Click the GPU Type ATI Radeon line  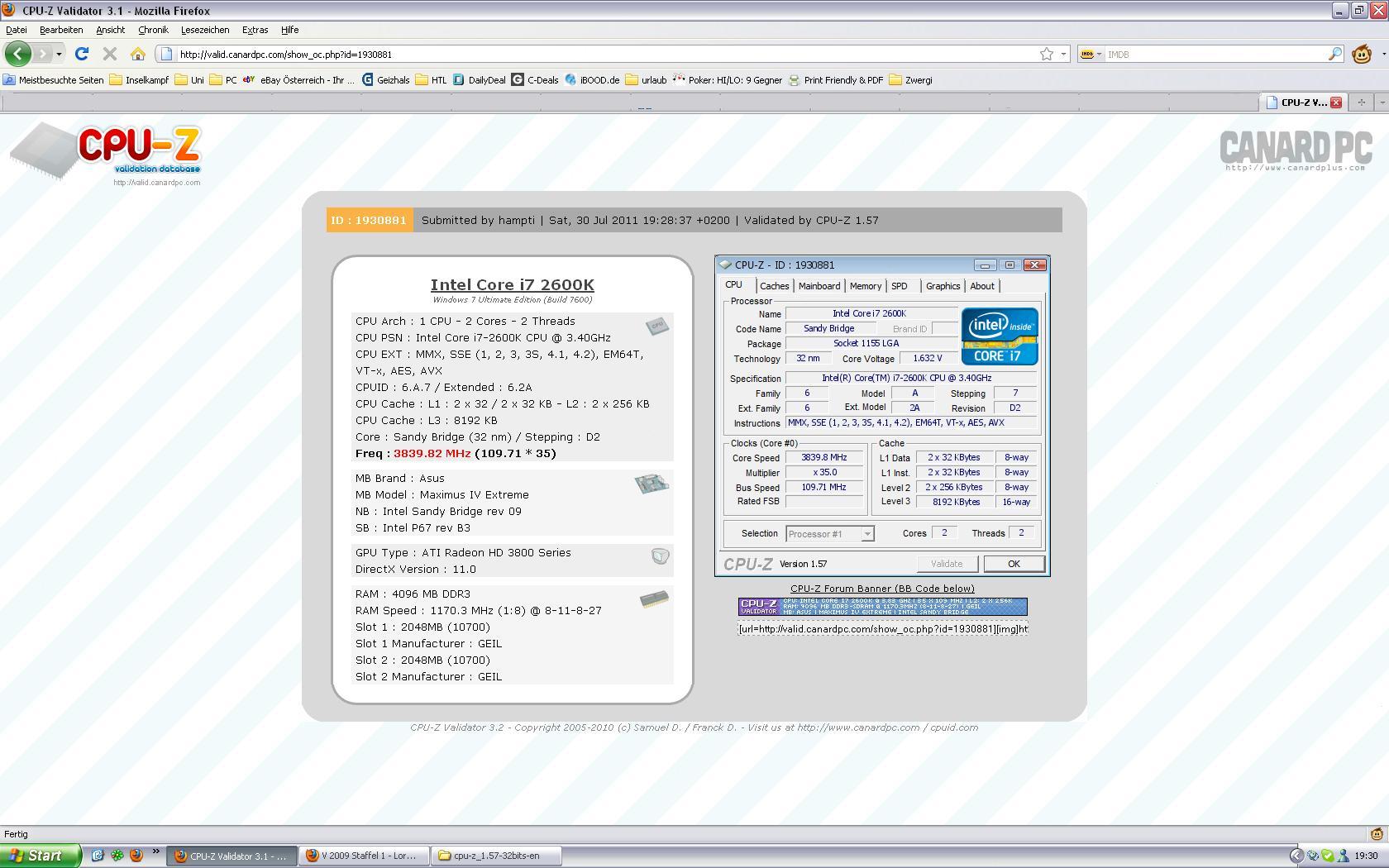click(x=463, y=552)
